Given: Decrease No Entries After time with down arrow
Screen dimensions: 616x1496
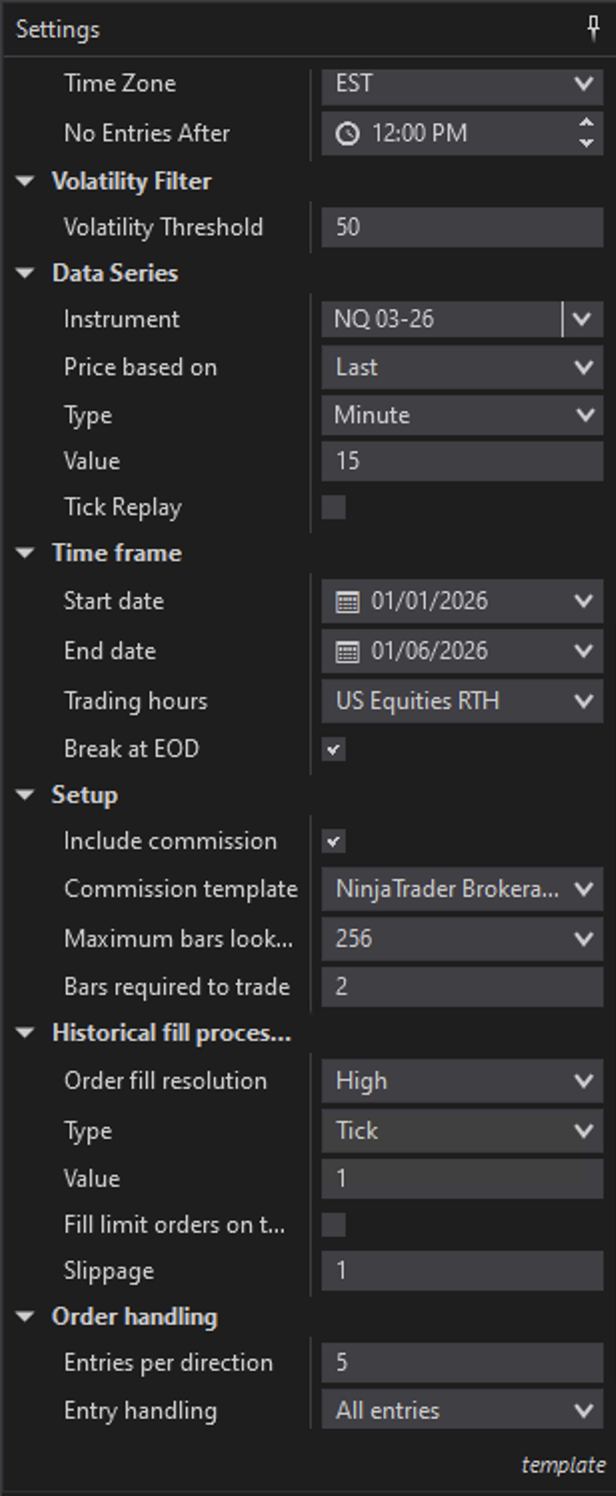Looking at the screenshot, I should pos(586,142).
